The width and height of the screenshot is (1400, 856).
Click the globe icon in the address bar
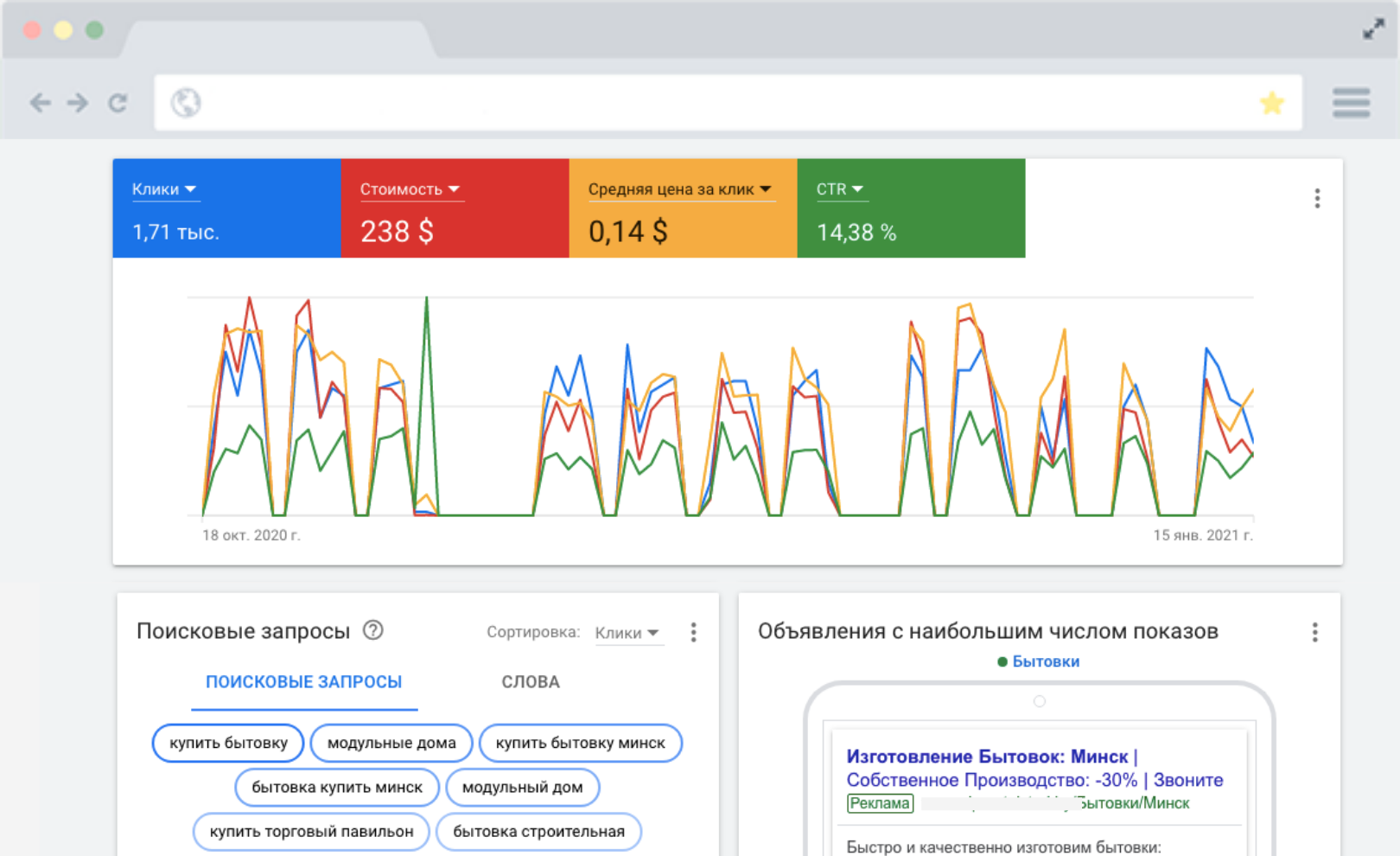pos(186,103)
